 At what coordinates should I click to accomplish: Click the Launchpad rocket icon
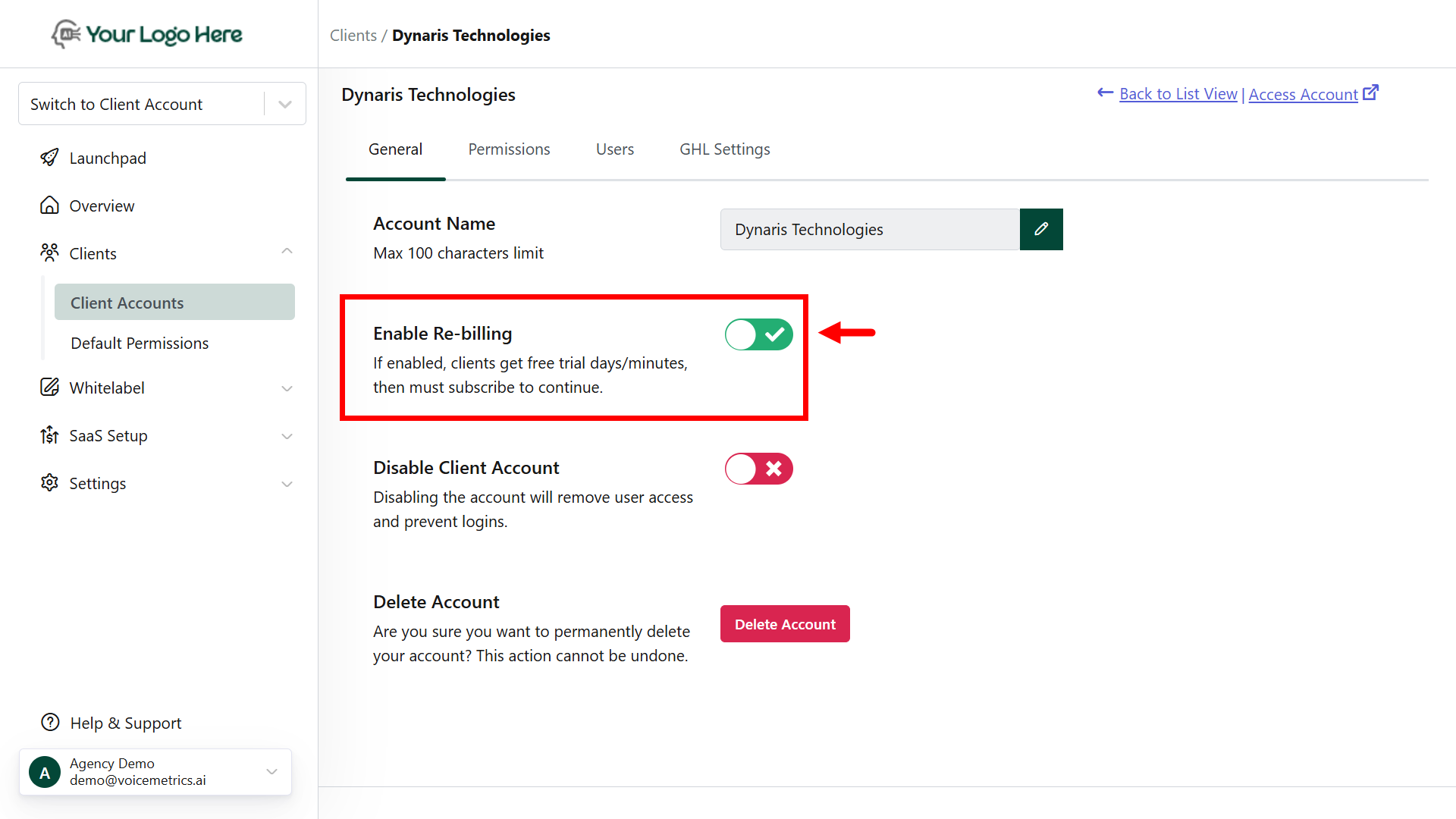pos(49,158)
